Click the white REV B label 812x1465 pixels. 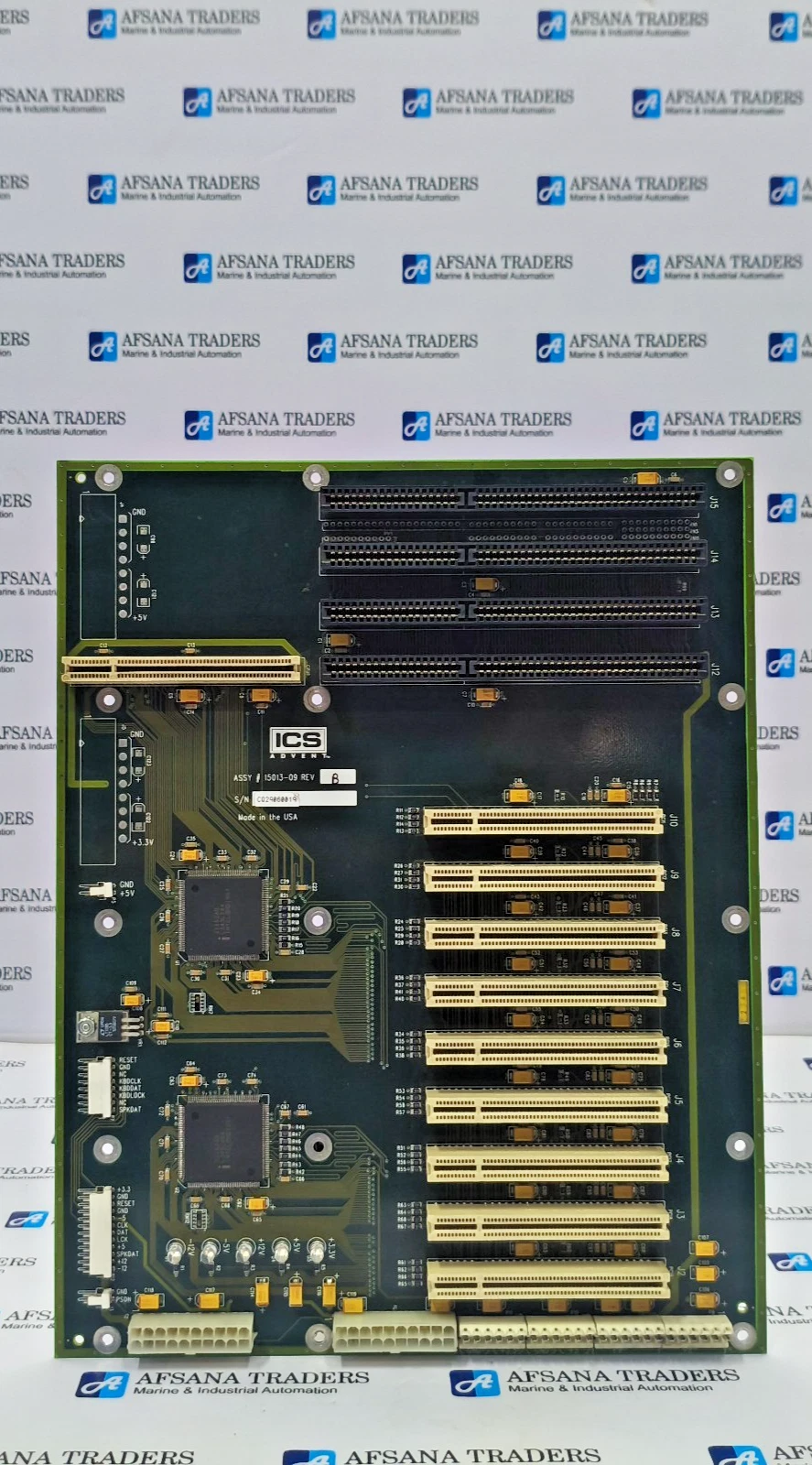tap(337, 777)
